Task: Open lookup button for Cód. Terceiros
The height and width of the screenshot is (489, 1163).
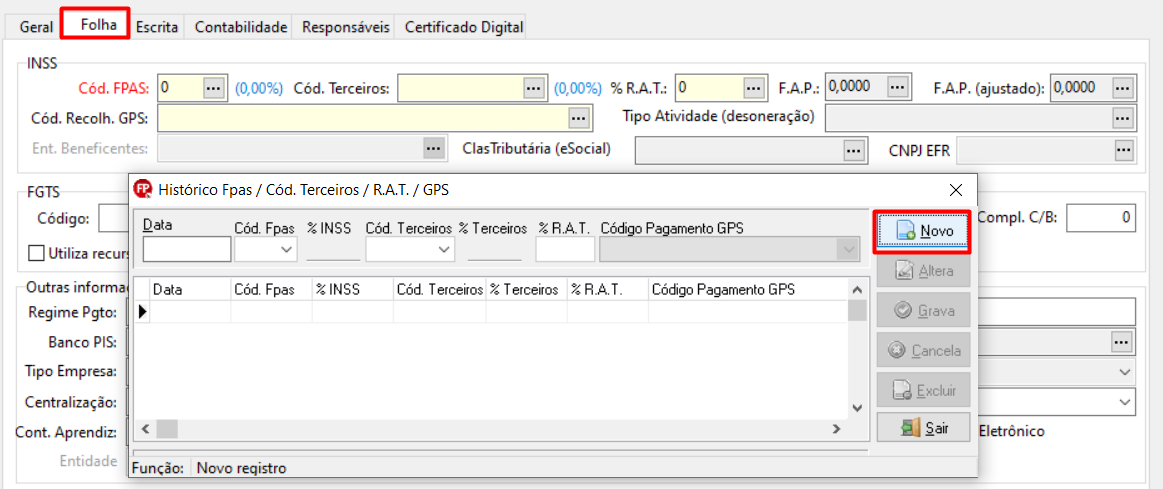Action: (x=533, y=88)
